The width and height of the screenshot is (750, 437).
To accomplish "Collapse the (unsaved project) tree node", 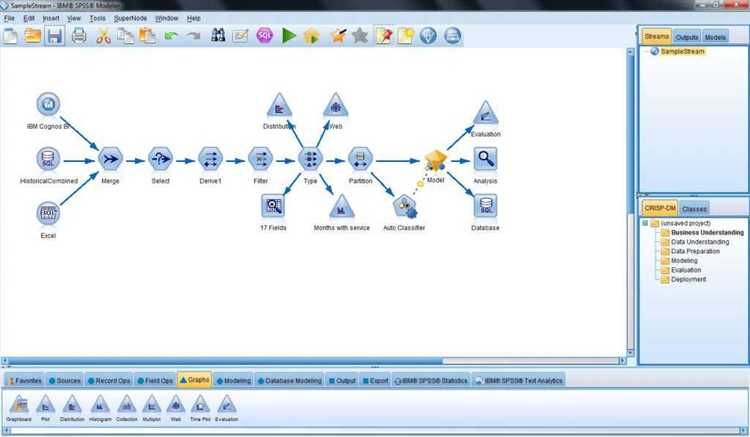I will click(645, 224).
